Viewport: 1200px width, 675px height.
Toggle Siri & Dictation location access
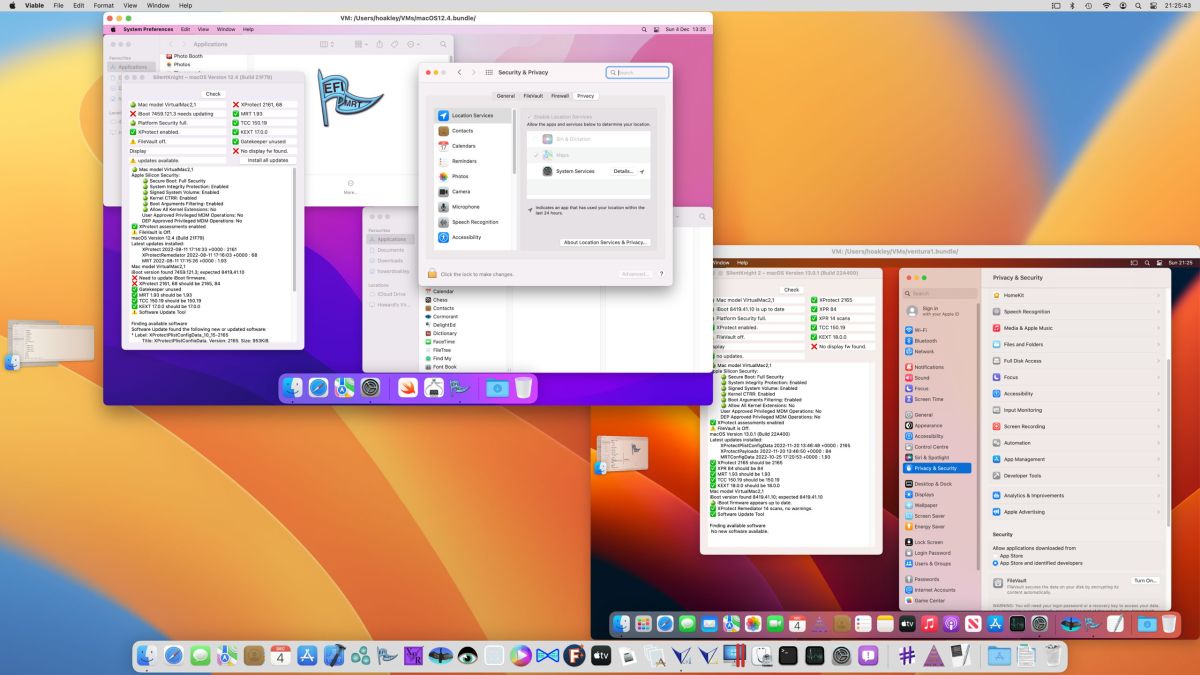point(536,139)
